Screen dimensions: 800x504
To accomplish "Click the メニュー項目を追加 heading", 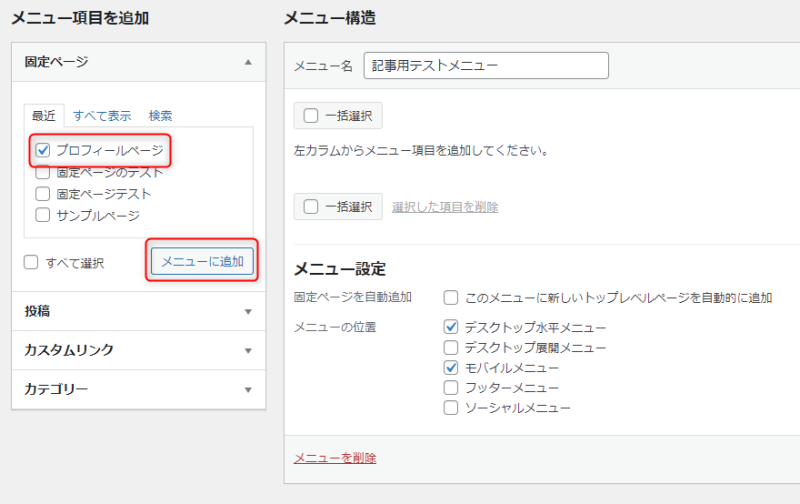I will click(80, 18).
